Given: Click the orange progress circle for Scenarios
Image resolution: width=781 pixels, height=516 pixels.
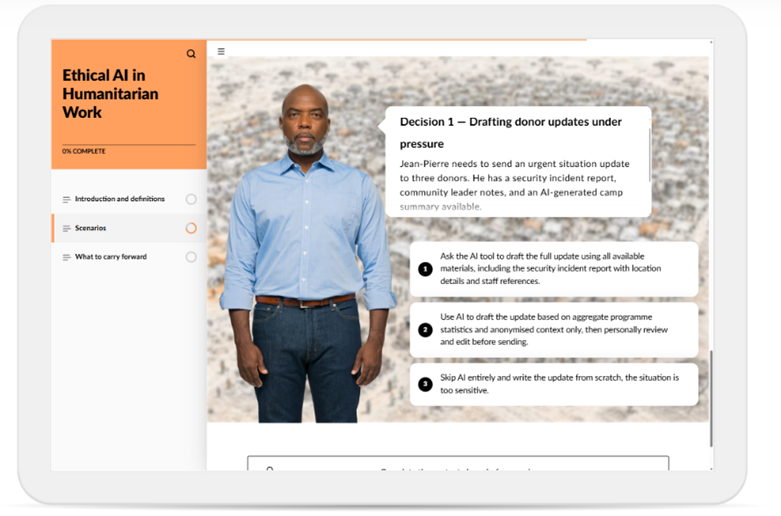Looking at the screenshot, I should tap(191, 228).
